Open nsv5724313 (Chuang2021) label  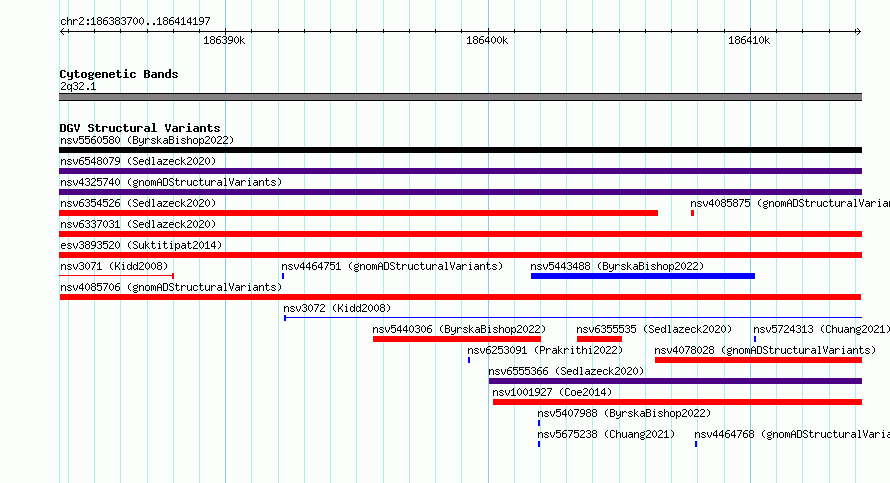click(821, 329)
